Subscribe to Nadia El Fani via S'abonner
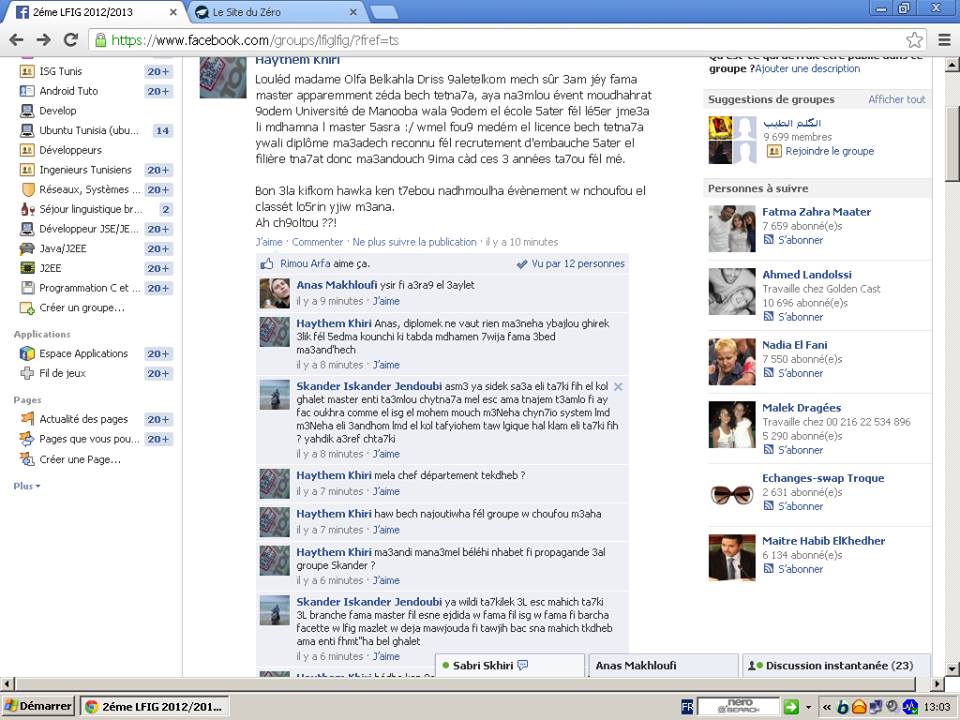The width and height of the screenshot is (960, 720). tap(800, 373)
